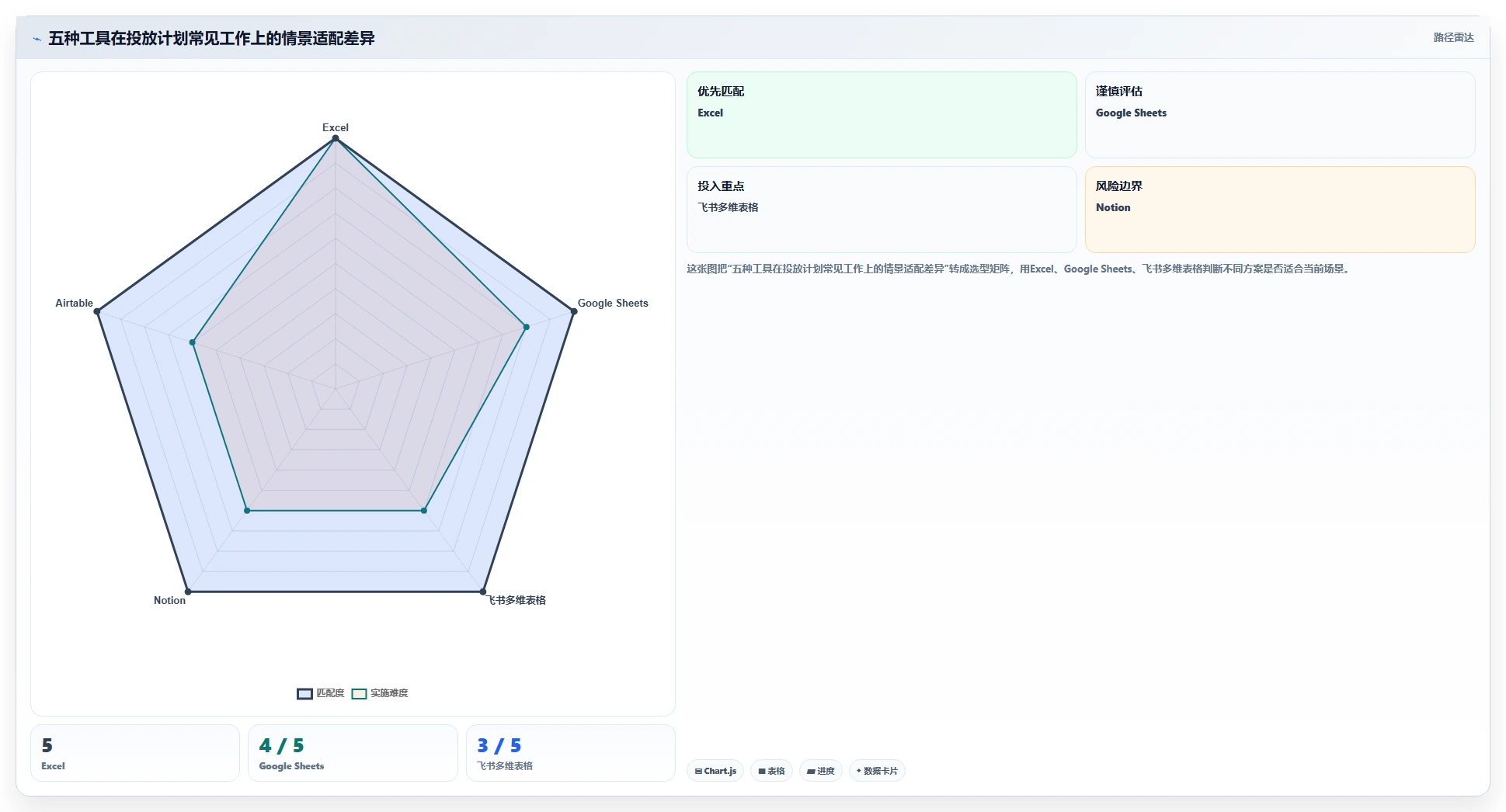Click the teal 实施难度 point on Airtable axis
Screen dimensions: 1506x812
coord(193,342)
